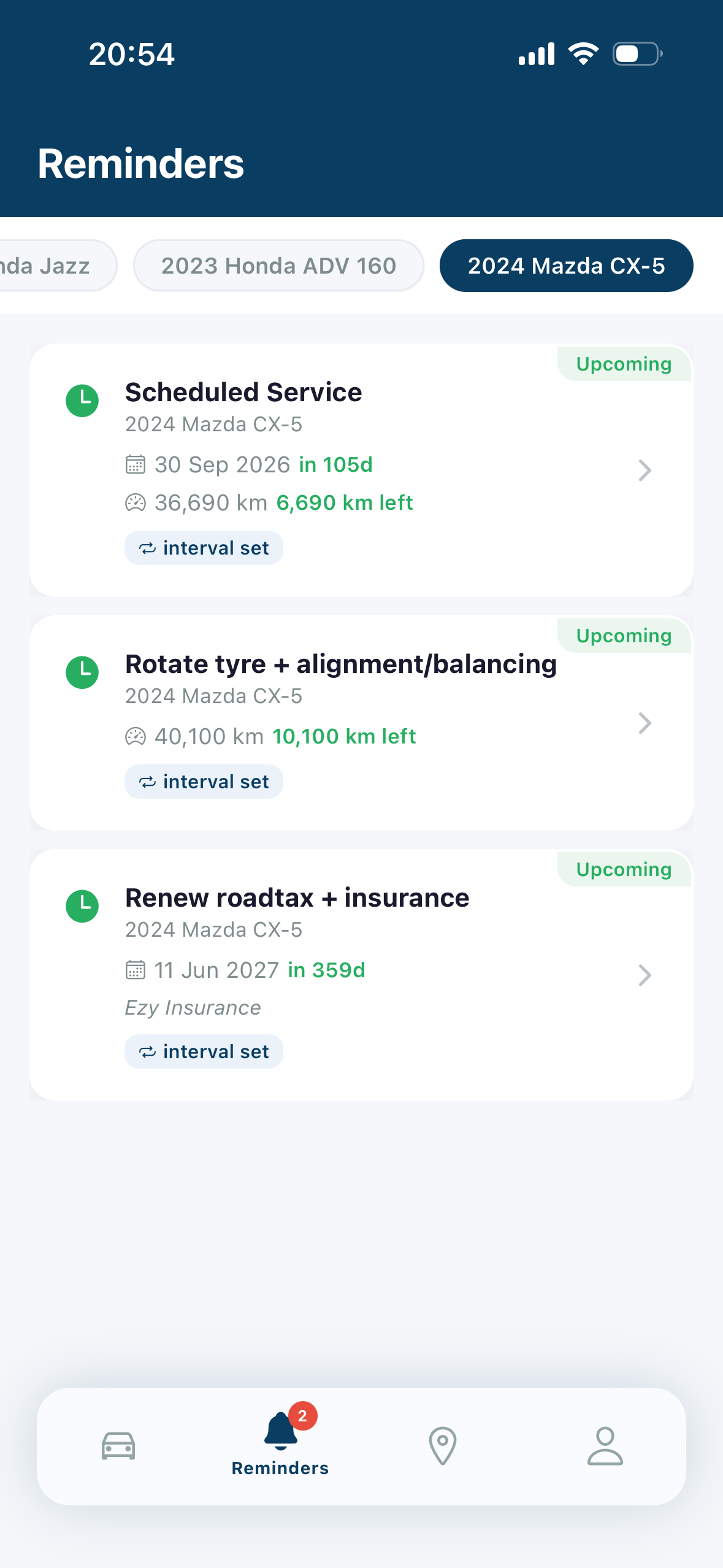The width and height of the screenshot is (723, 1568).
Task: Tap the Reminders bell icon
Action: pos(280,1431)
